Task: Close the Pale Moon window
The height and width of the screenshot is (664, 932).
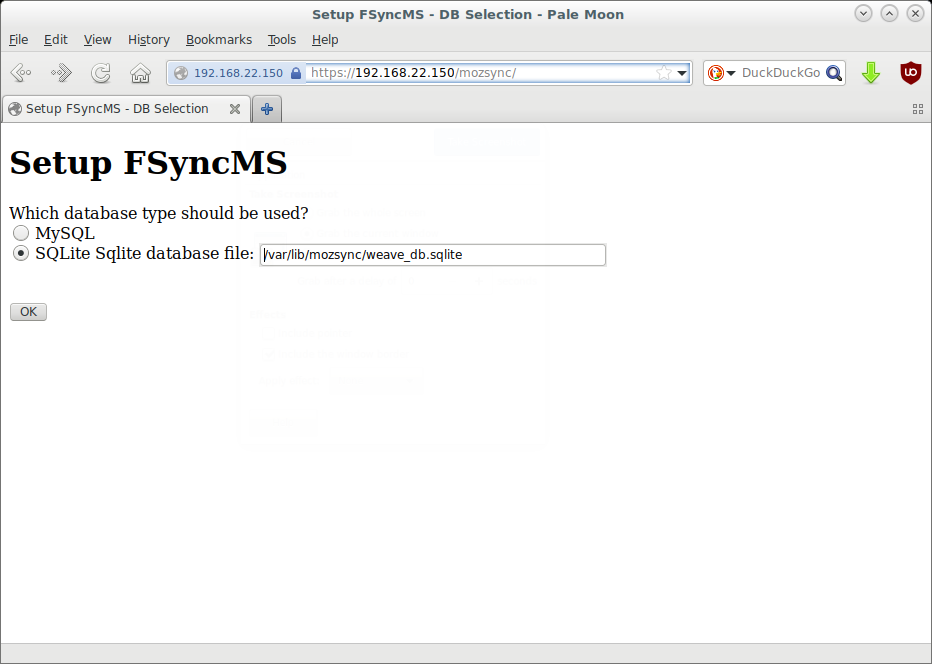Action: (915, 14)
